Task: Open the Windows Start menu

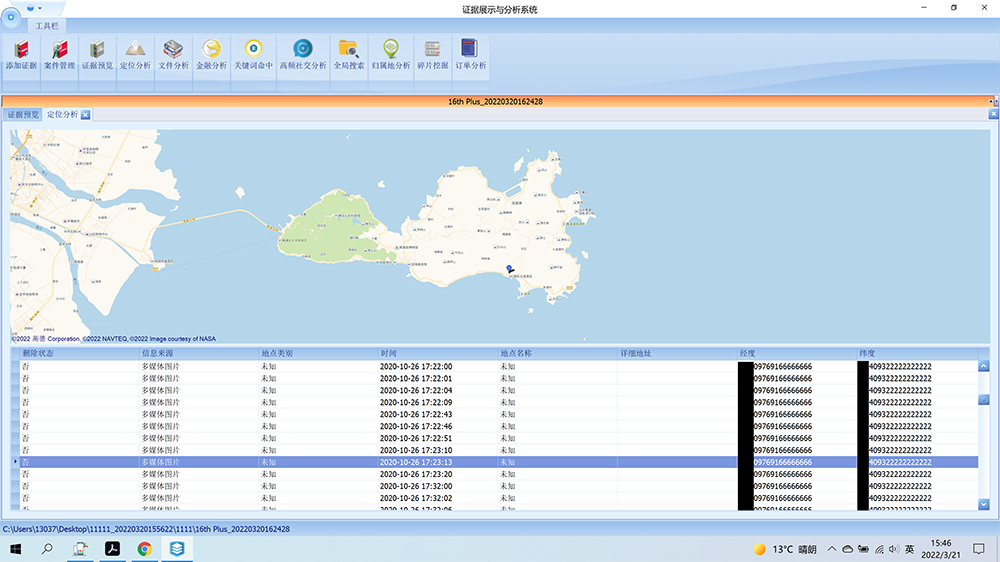Action: pyautogui.click(x=15, y=549)
